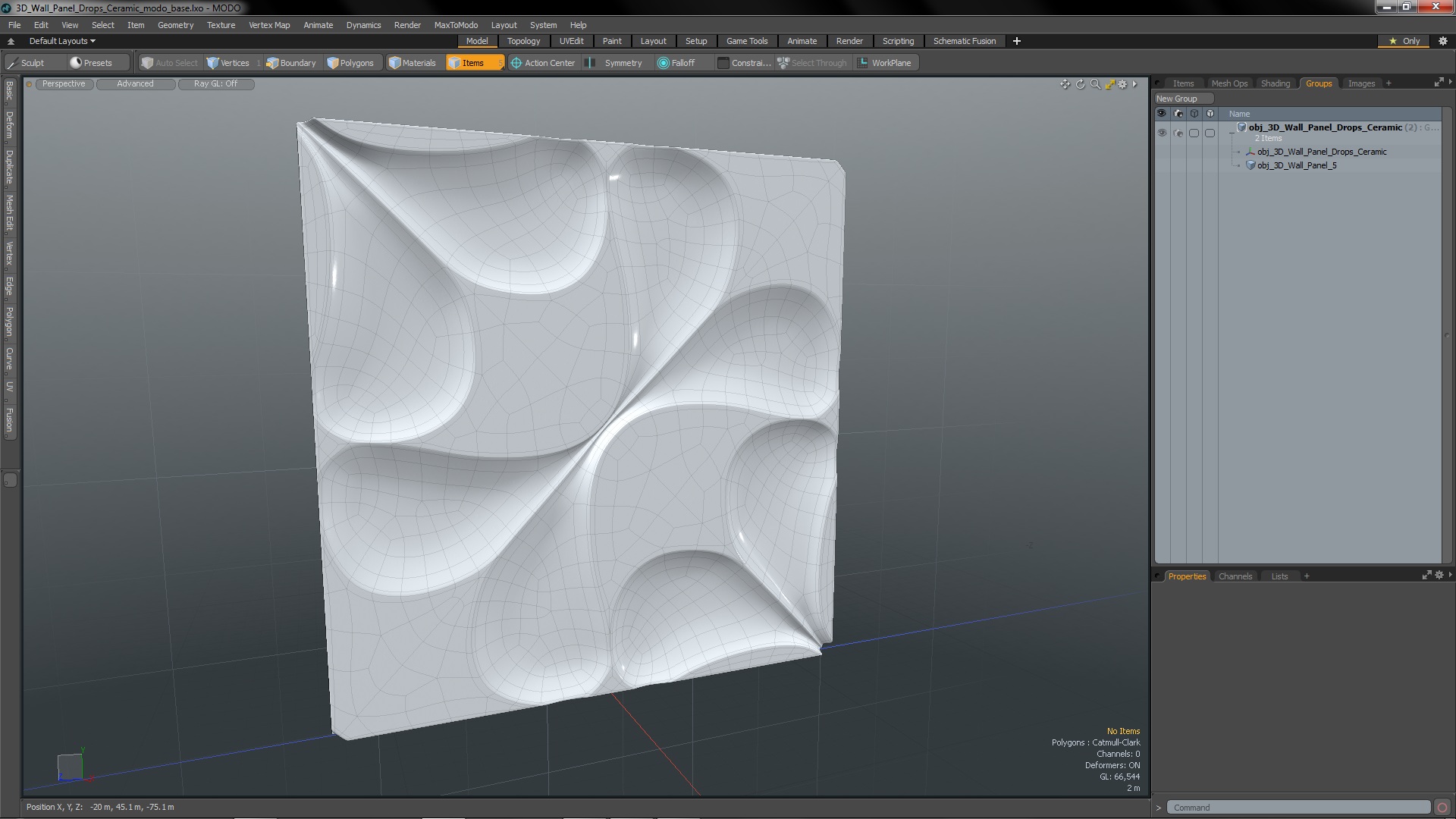
Task: Click the Ray GL: Off button
Action: coord(215,83)
